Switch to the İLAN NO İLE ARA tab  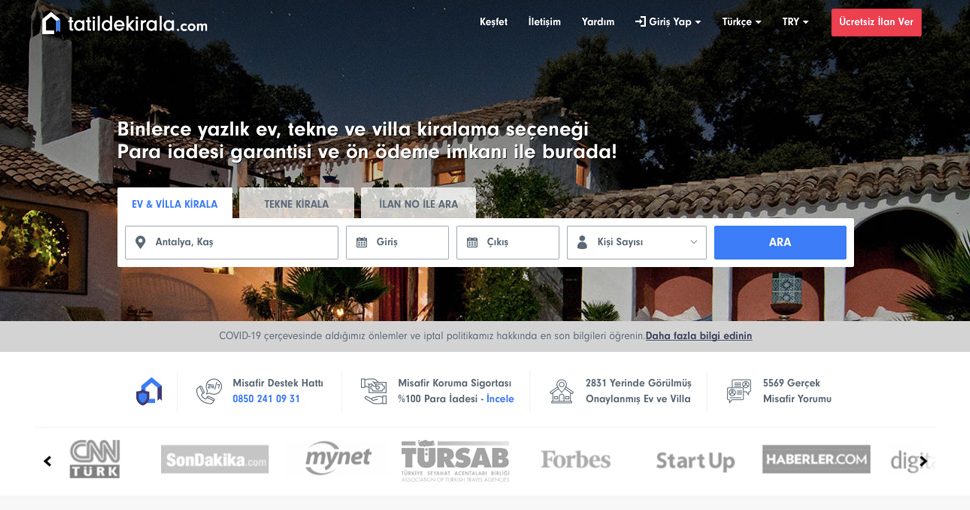[x=418, y=204]
